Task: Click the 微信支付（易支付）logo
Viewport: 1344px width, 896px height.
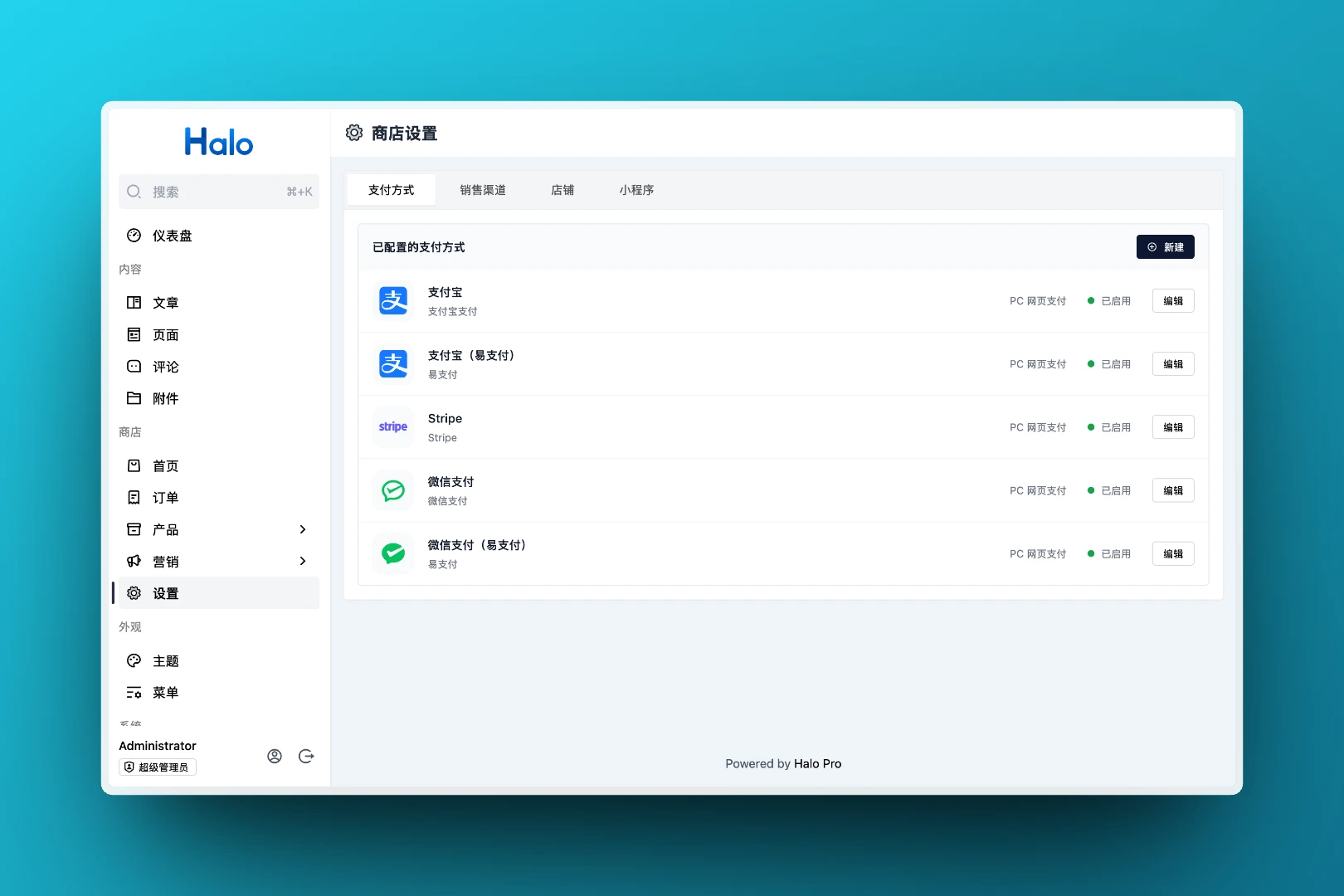Action: point(393,553)
